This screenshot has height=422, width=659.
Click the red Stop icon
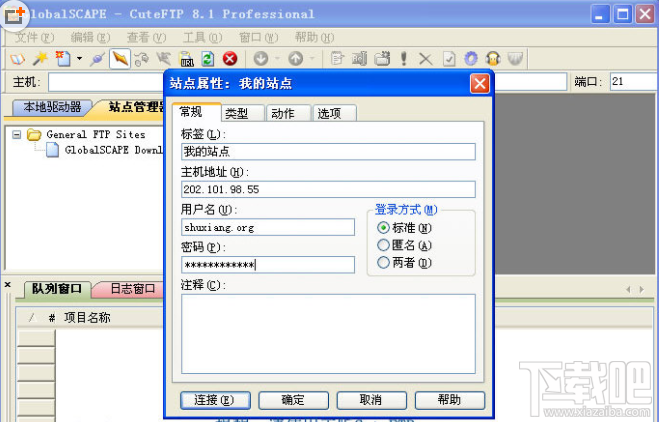coord(230,59)
